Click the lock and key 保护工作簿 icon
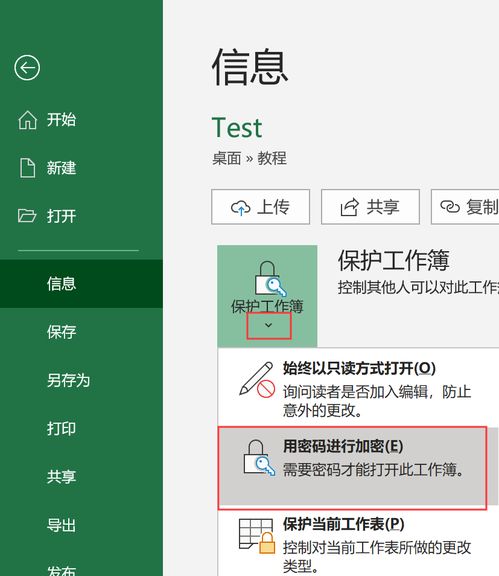This screenshot has height=576, width=499. tap(271, 278)
